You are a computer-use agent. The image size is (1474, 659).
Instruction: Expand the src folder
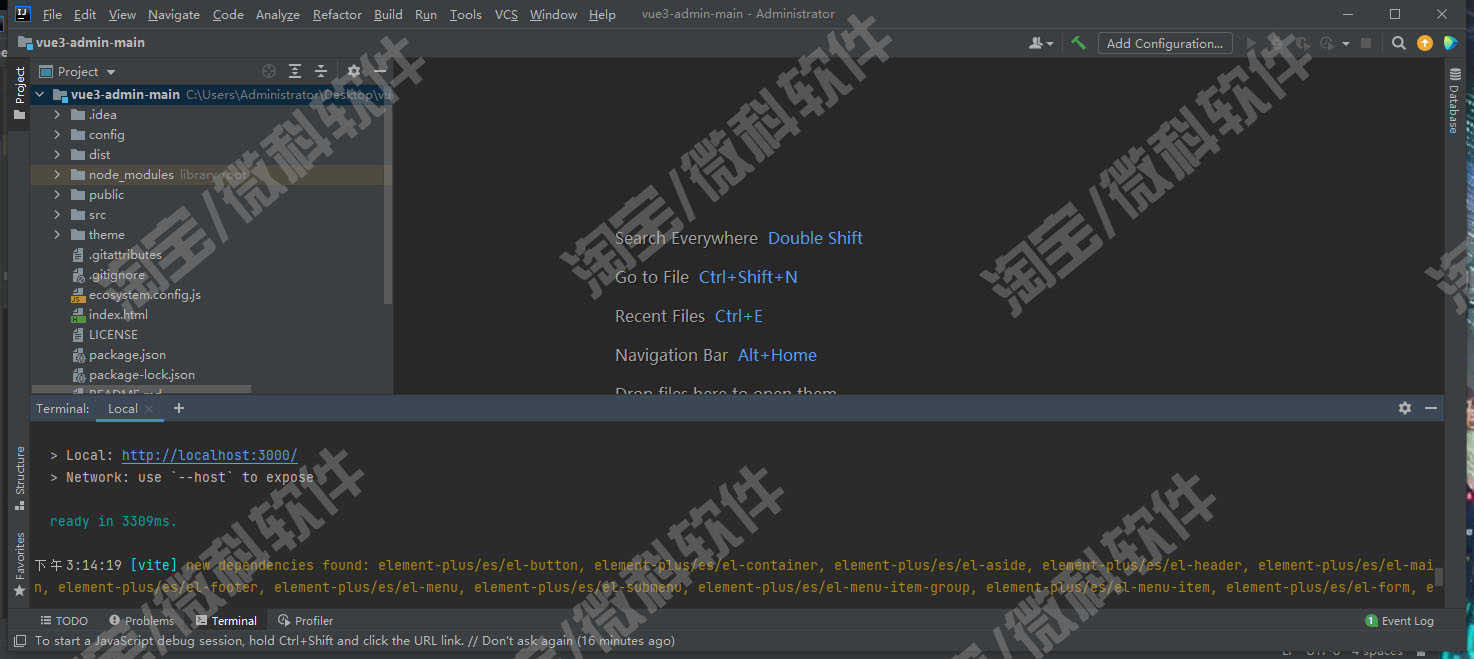click(x=57, y=214)
